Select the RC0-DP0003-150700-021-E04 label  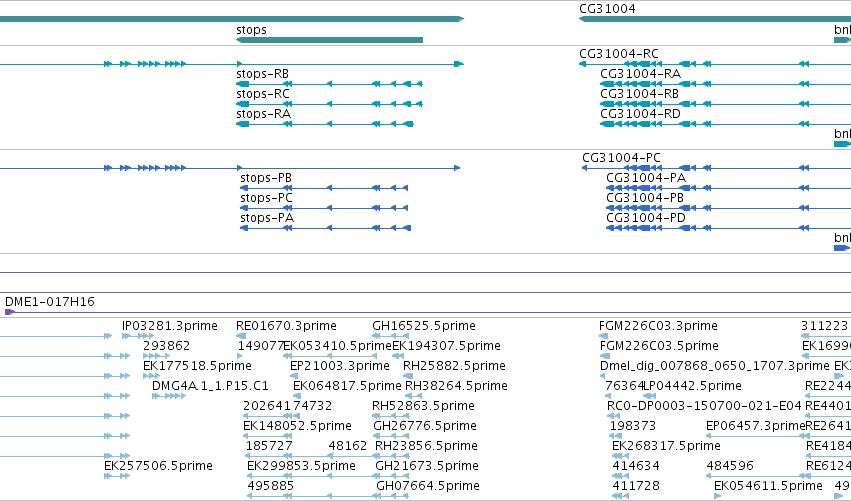[704, 406]
